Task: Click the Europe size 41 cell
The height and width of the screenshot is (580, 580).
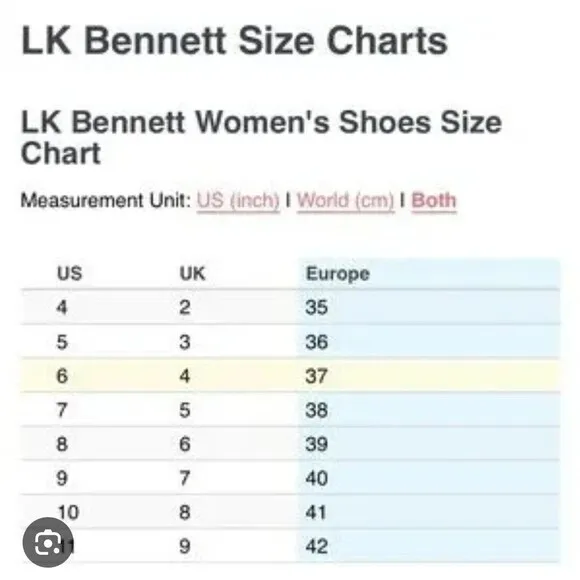Action: pyautogui.click(x=316, y=512)
